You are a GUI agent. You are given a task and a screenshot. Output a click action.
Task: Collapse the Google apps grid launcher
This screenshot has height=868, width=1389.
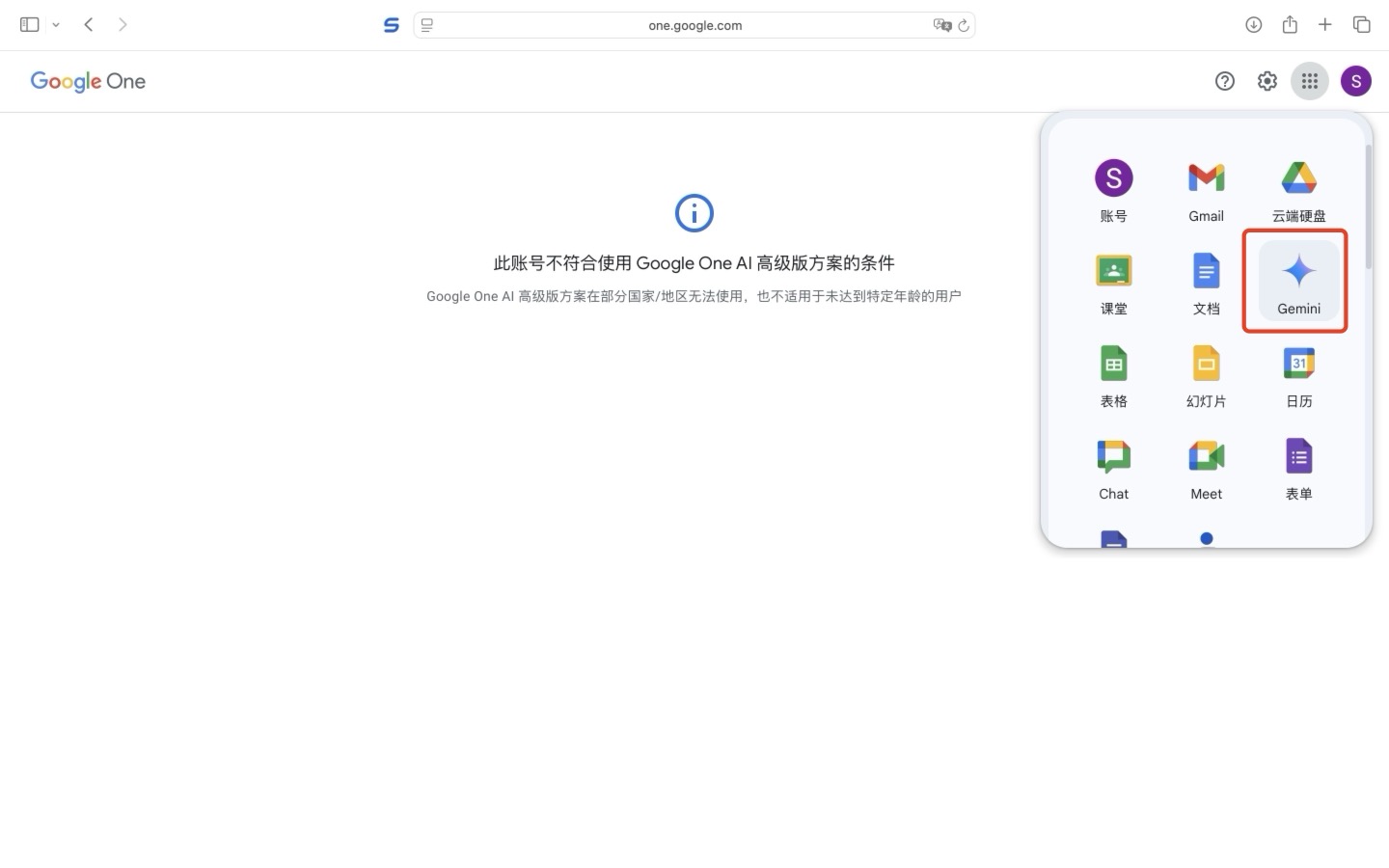(1309, 82)
